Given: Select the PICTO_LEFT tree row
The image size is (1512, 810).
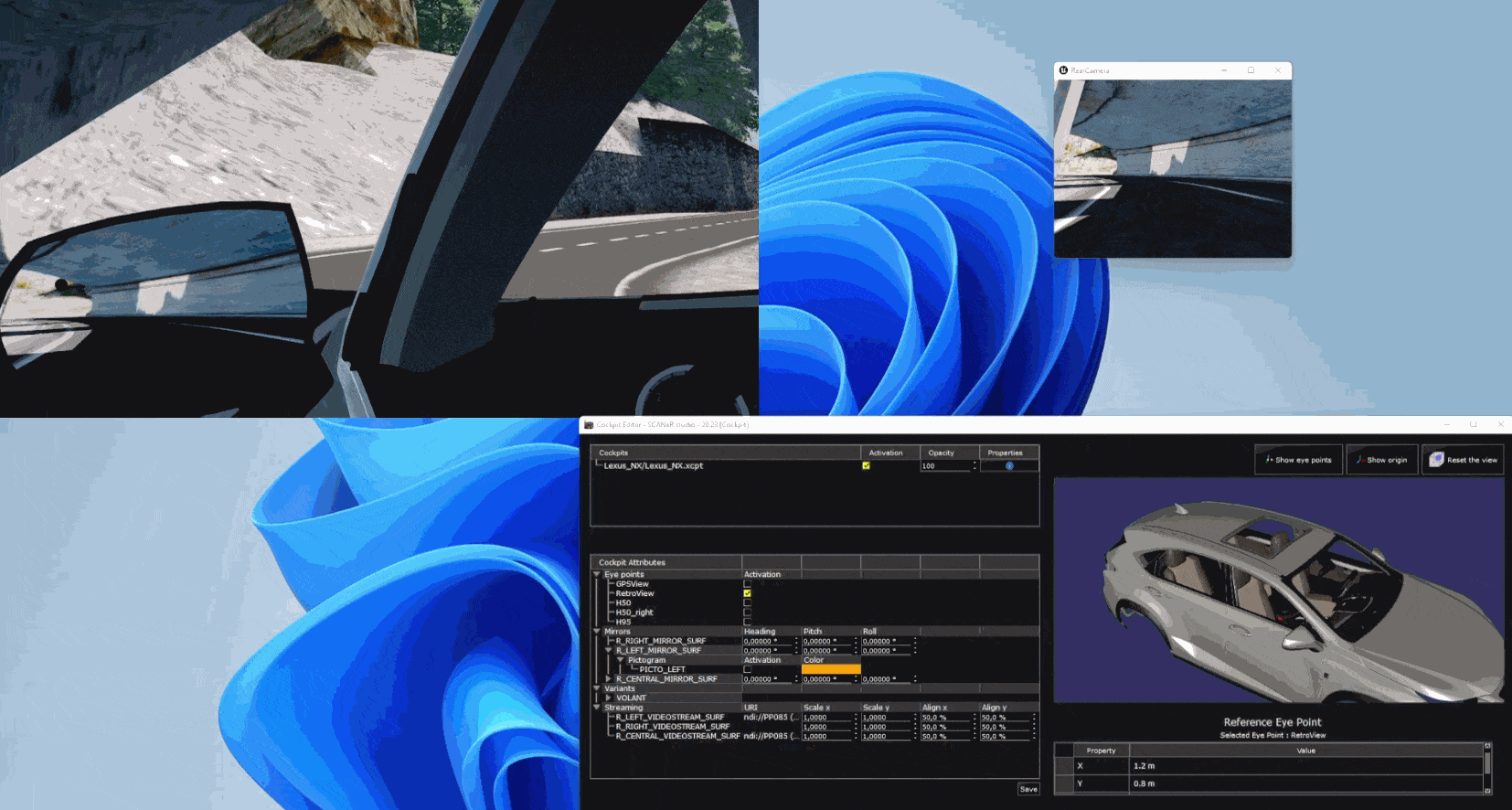Looking at the screenshot, I should tap(662, 669).
